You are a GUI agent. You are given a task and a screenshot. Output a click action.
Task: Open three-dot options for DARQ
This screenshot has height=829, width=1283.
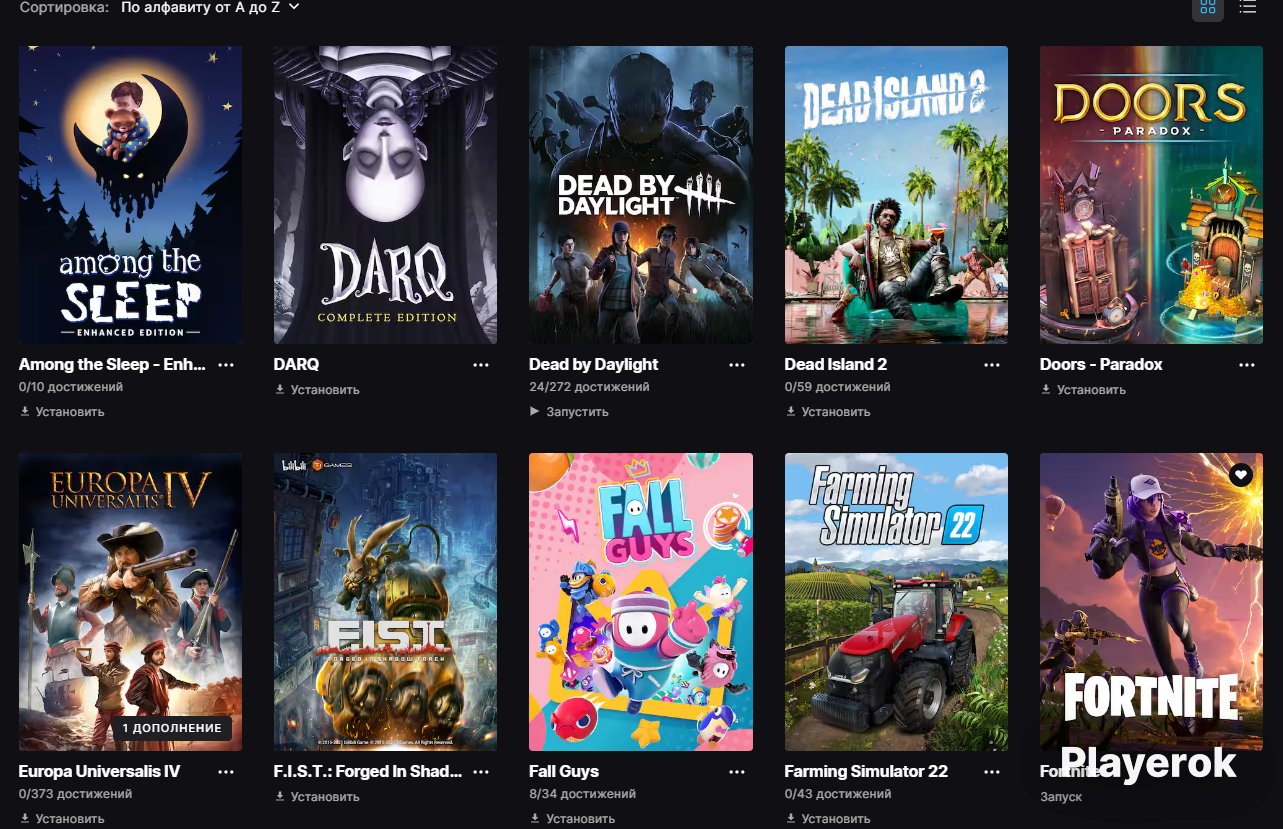click(482, 365)
